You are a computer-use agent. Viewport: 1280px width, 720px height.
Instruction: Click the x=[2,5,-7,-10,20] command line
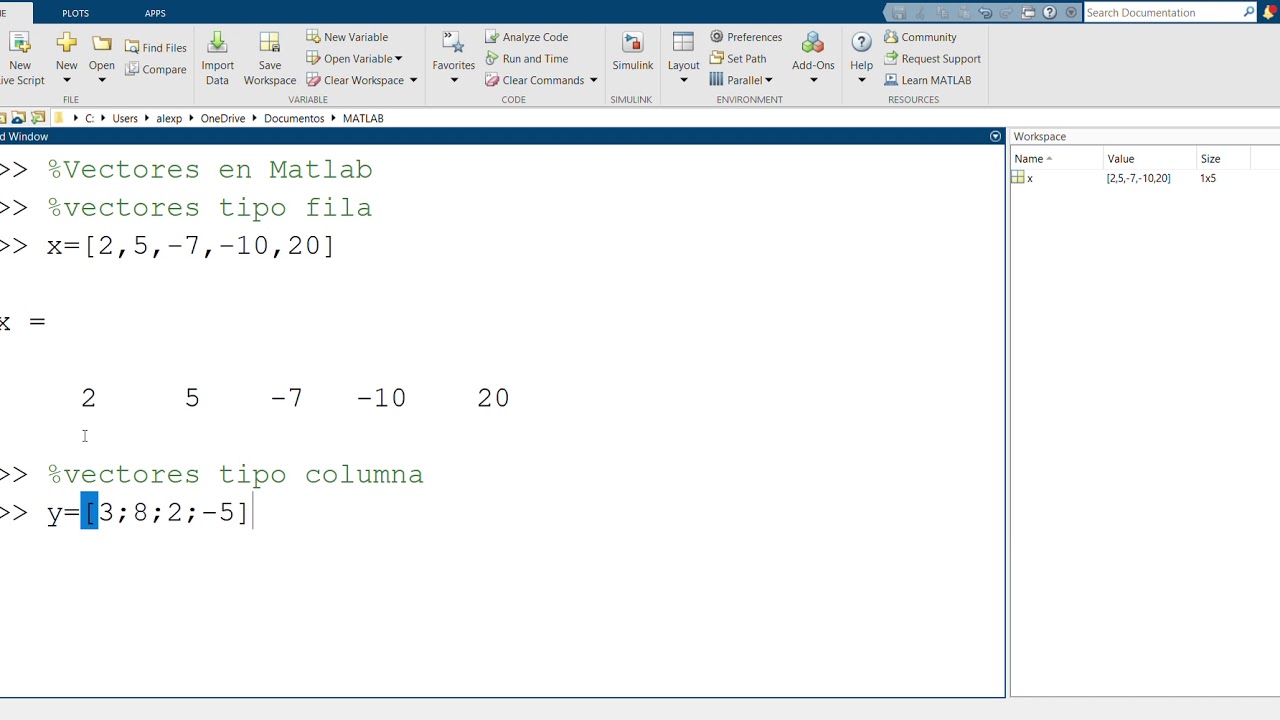coord(190,246)
